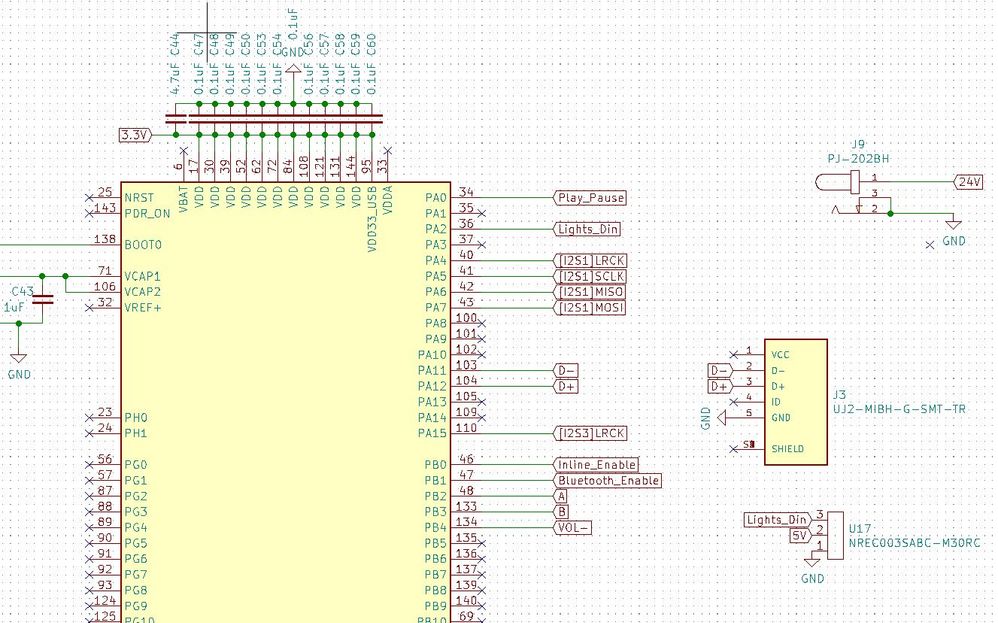Click the no-connect flag on PA8 pin 100
Image resolution: width=998 pixels, height=623 pixels.
482,323
